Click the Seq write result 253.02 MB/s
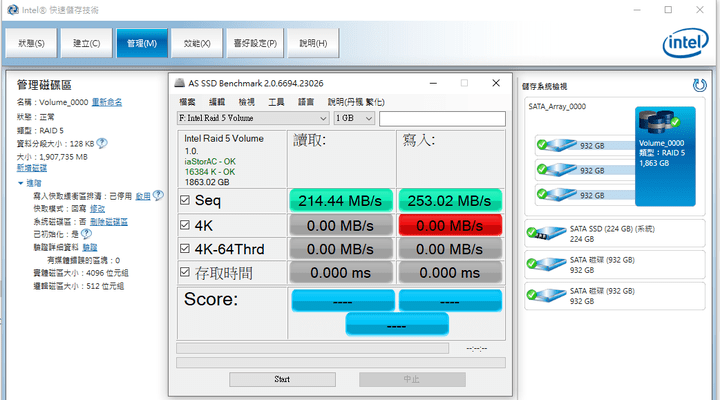 tap(450, 200)
